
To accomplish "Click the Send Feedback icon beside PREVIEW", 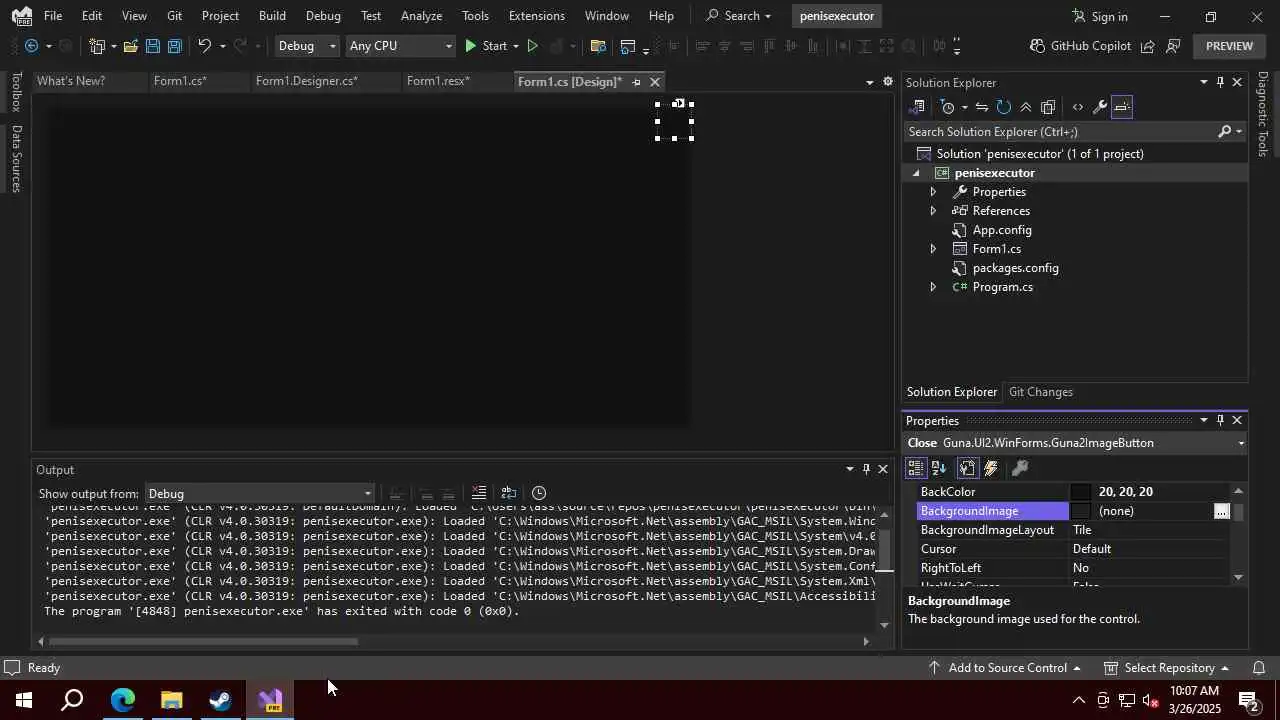I will (x=1173, y=46).
